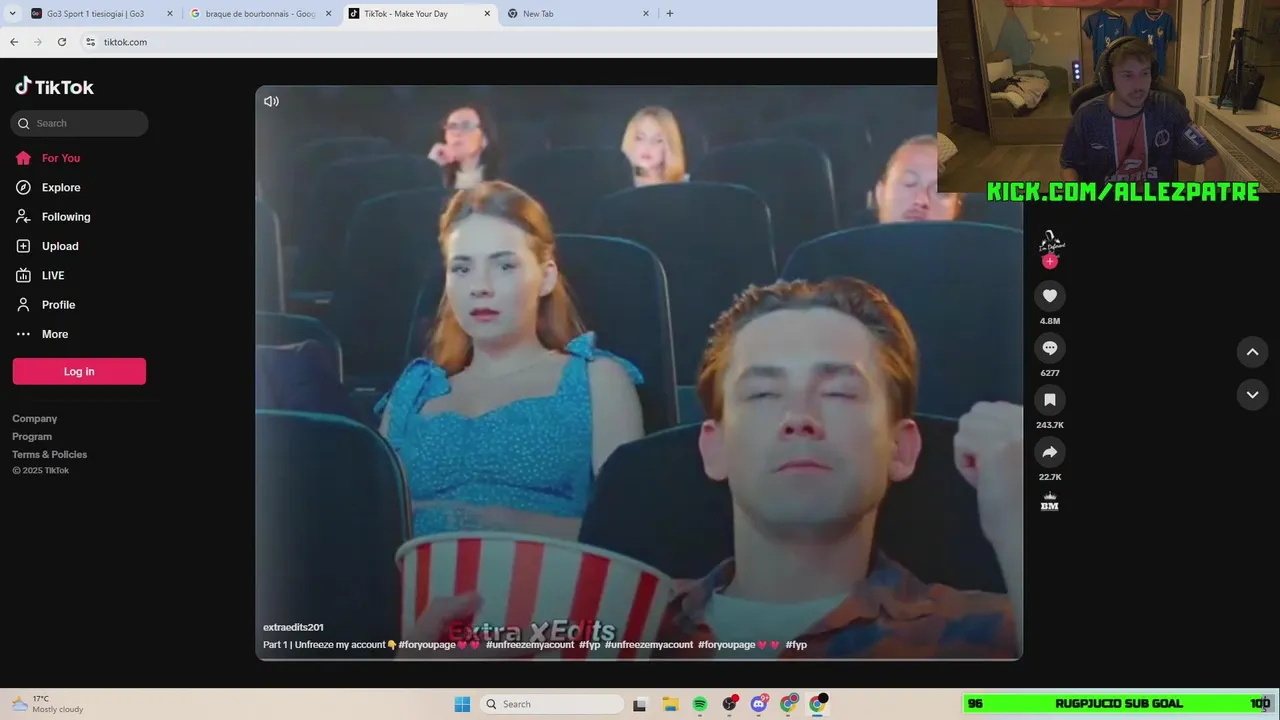This screenshot has width=1280, height=720.
Task: Open File Explorer from the taskbar
Action: pyautogui.click(x=670, y=704)
